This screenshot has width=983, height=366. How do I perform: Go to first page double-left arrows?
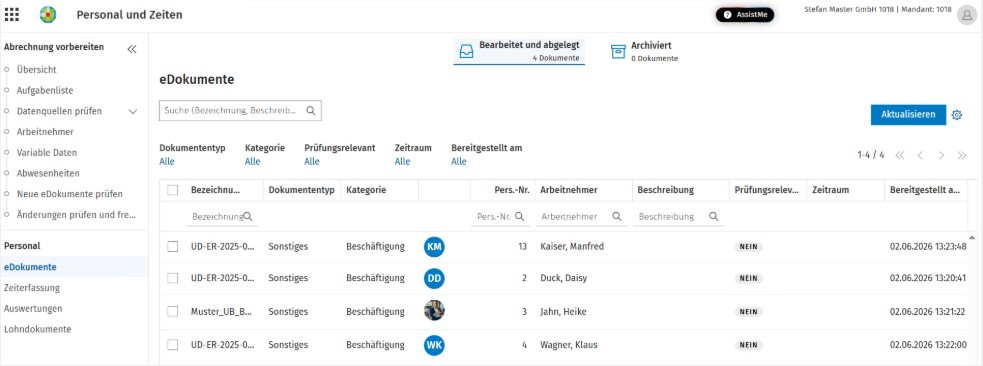coord(900,155)
